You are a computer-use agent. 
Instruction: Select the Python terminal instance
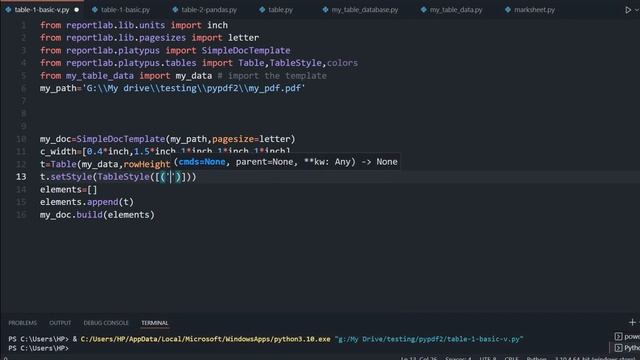click(627, 348)
